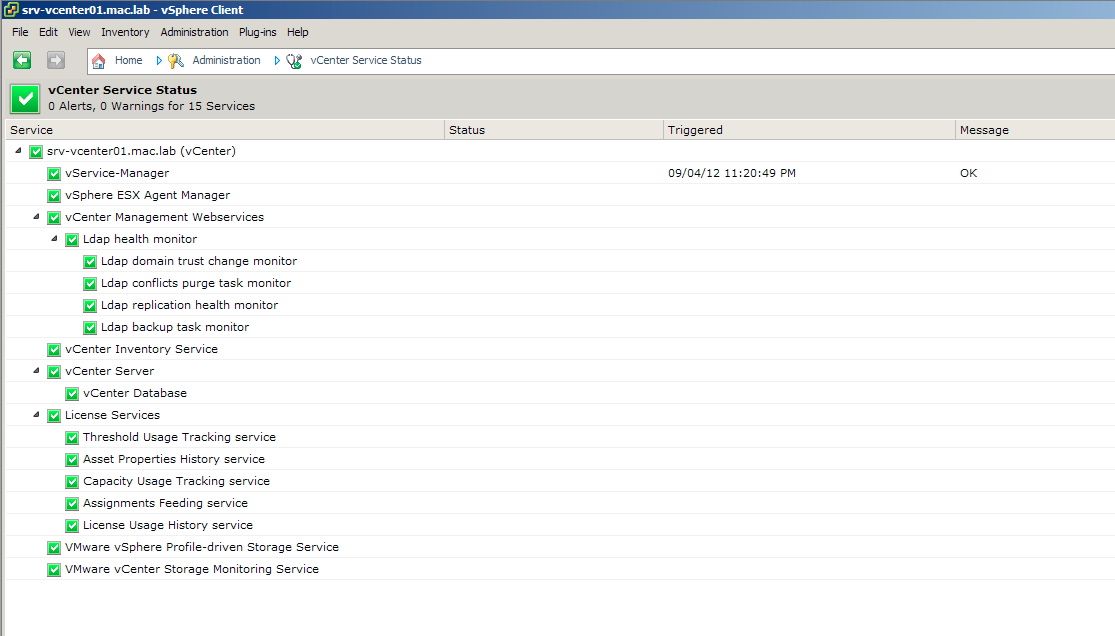Collapse the Ldap health monitor node
The width and height of the screenshot is (1115, 636).
coord(54,239)
